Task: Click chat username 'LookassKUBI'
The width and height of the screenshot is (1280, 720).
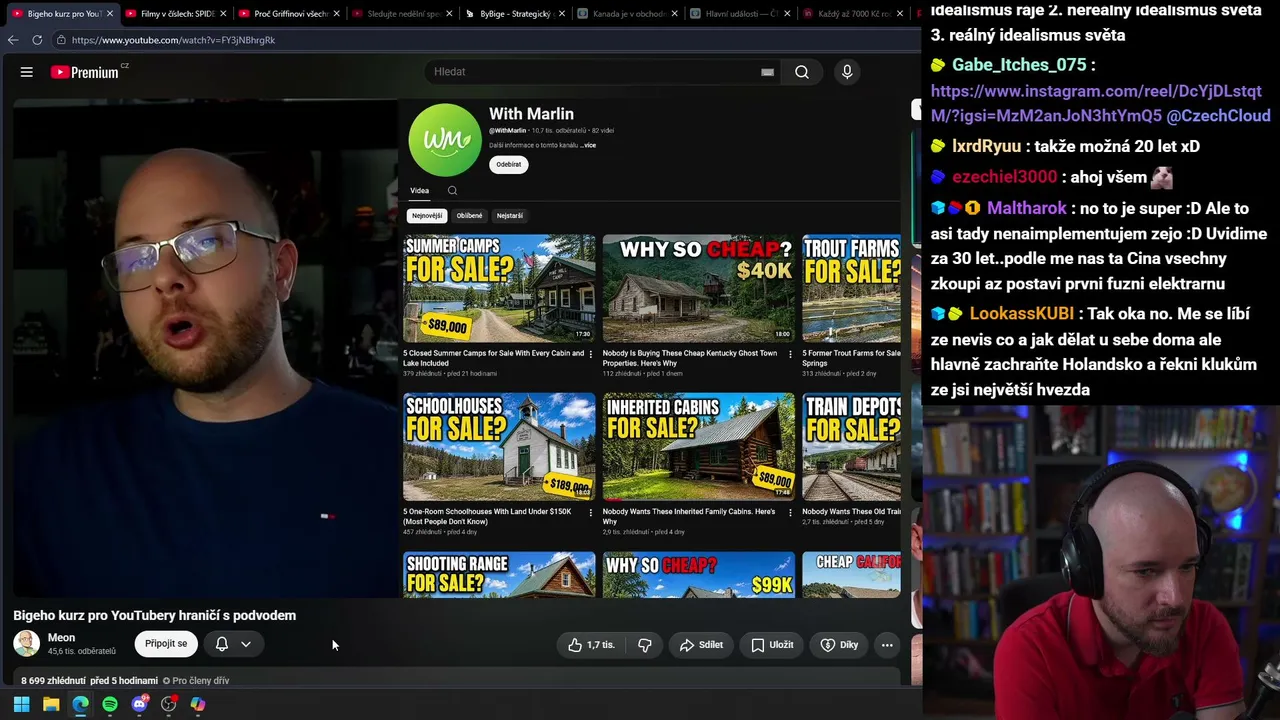Action: [x=1022, y=314]
